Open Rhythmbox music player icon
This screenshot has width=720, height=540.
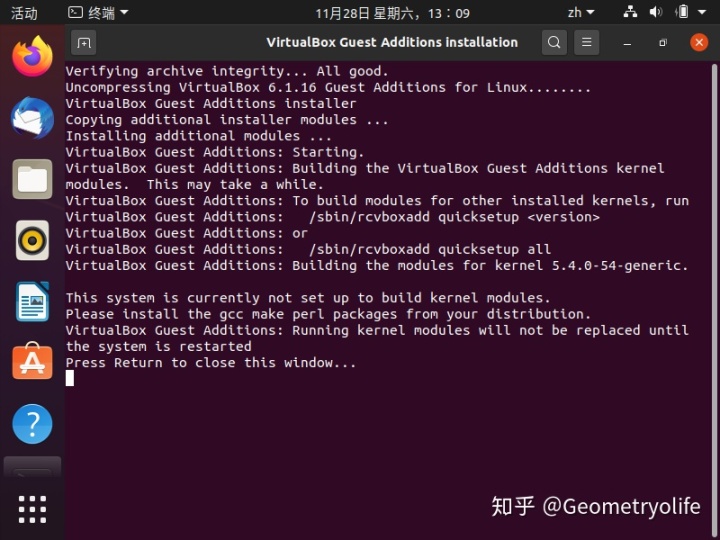pos(32,240)
